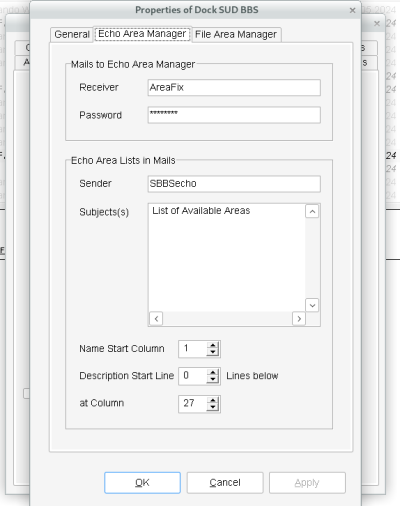Viewport: 400px width, 506px height.
Task: Click the Subjects list scroll left arrow
Action: [x=156, y=319]
